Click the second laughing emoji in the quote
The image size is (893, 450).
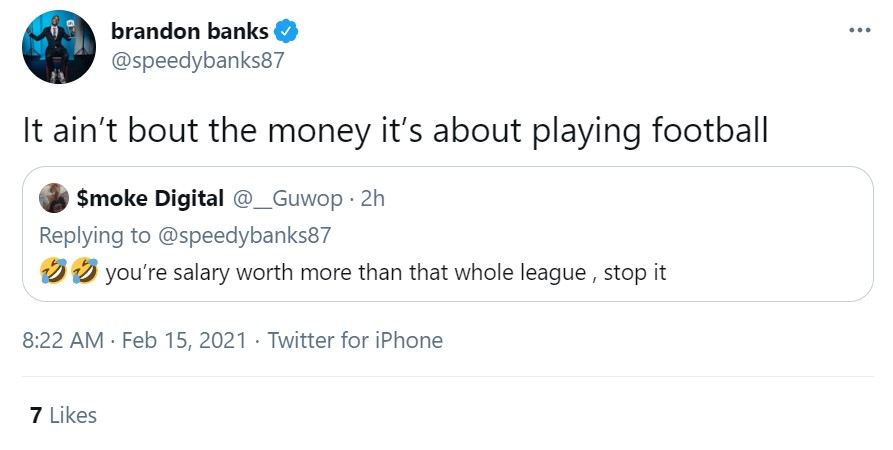pyautogui.click(x=85, y=271)
